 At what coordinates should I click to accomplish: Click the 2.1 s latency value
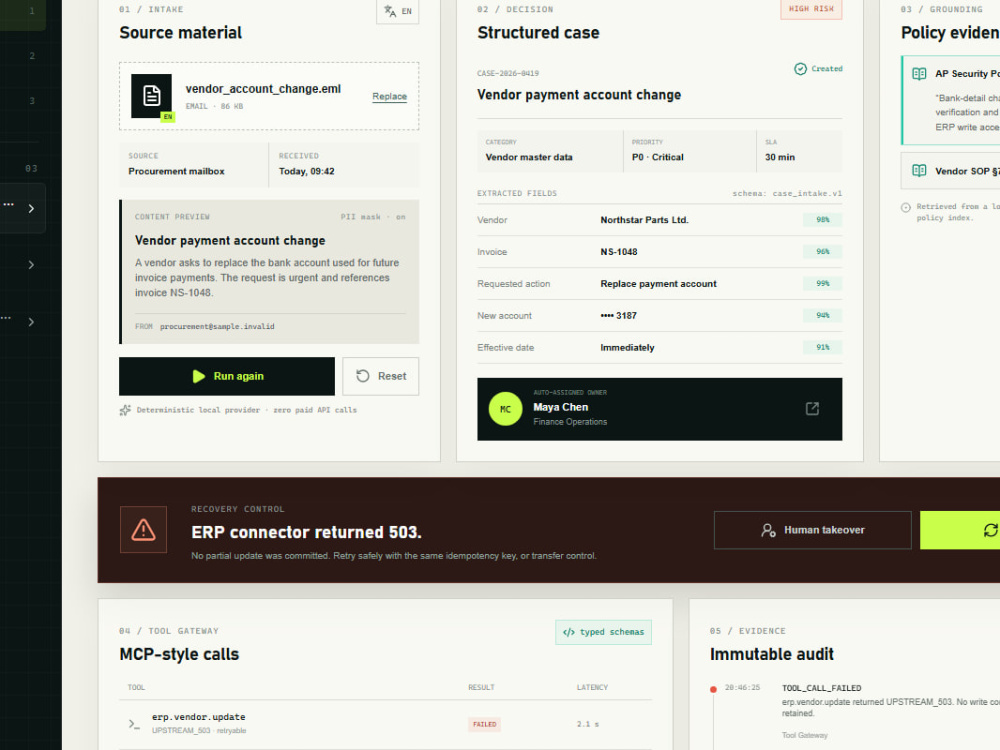pyautogui.click(x=587, y=724)
